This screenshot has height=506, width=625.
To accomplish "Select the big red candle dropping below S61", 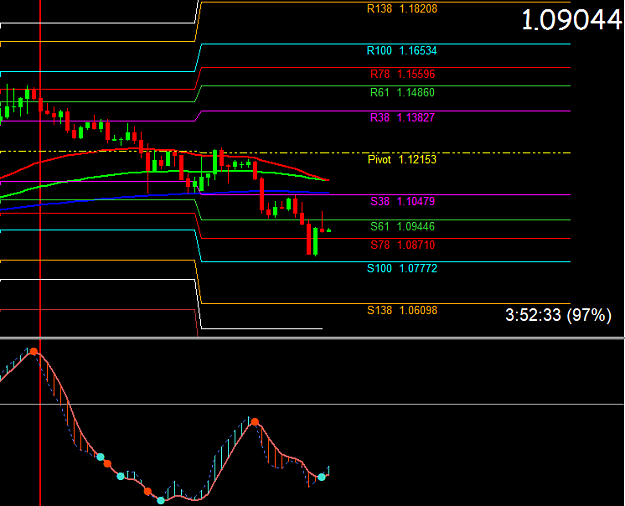I will coord(309,238).
